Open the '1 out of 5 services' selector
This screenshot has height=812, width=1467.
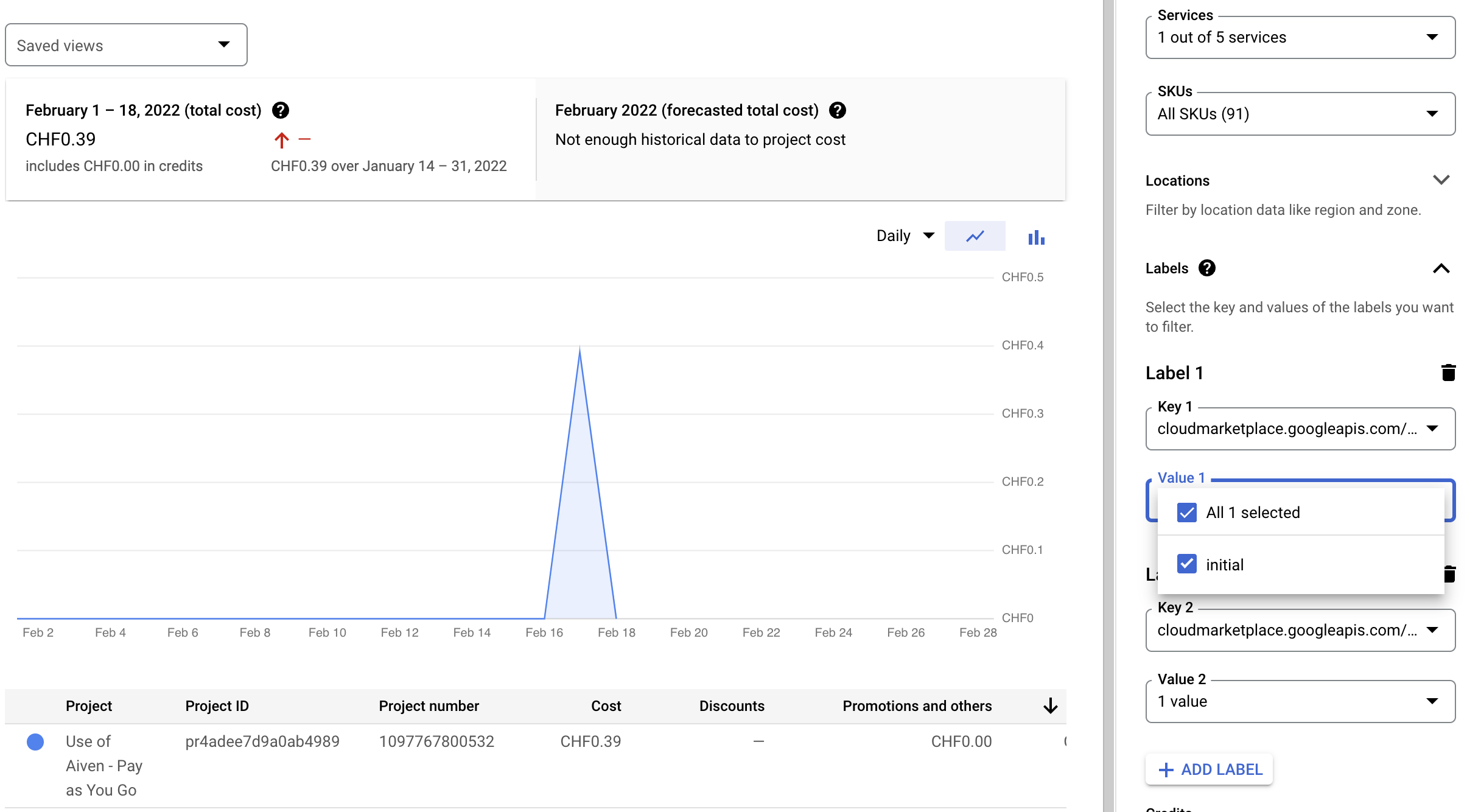1300,37
